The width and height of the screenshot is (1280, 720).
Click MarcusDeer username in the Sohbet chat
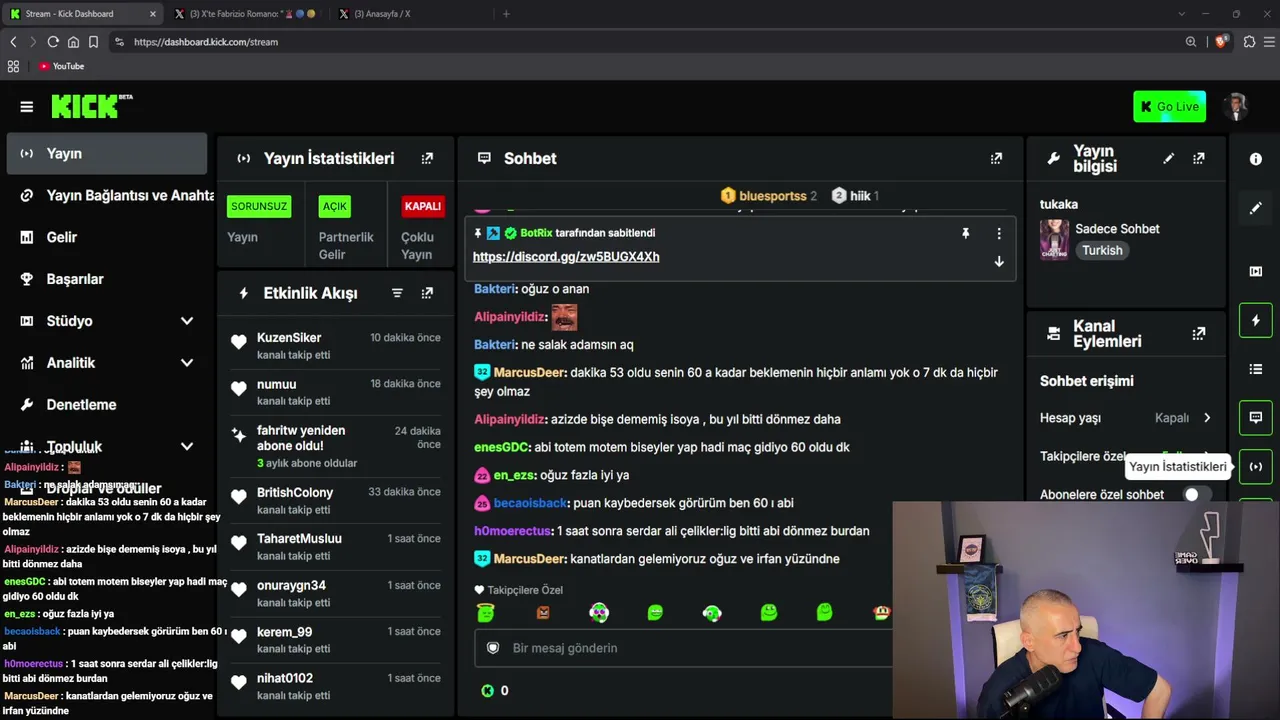pos(530,373)
